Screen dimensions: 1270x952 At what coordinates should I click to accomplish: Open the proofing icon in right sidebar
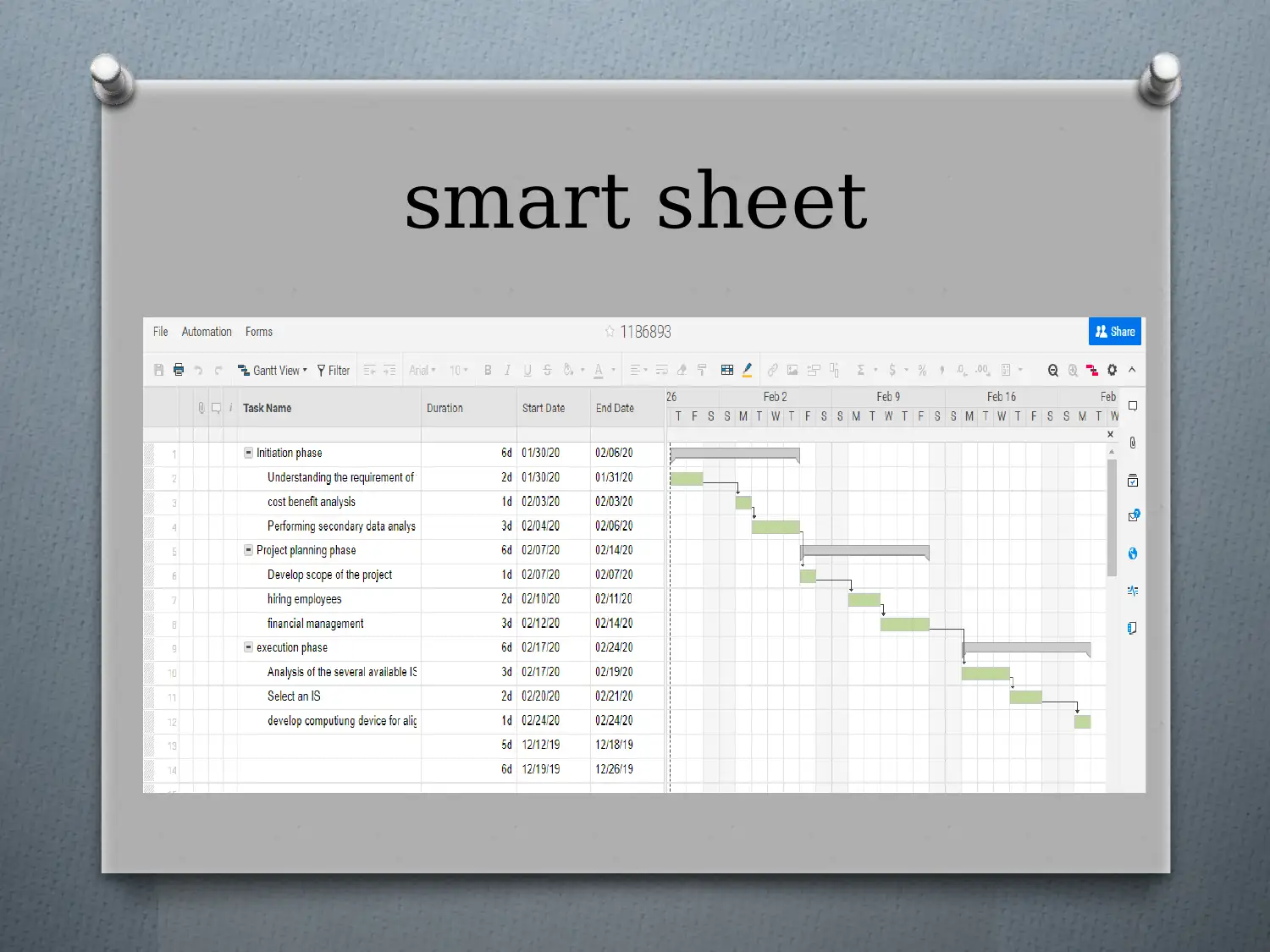(1133, 481)
